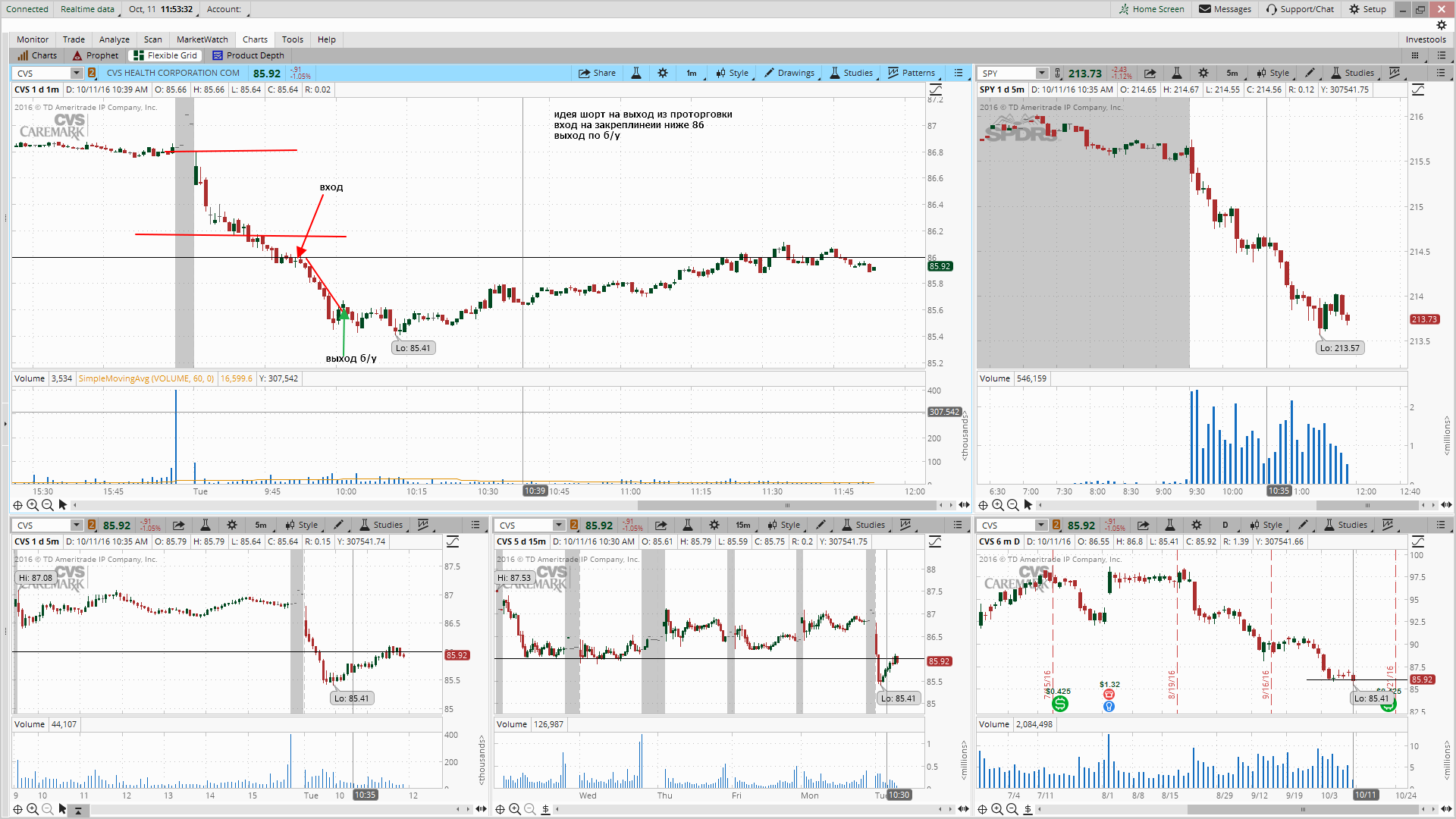This screenshot has width=1456, height=819.
Task: Click the scrollbar thumb under CVS daily chart
Action: 1303,810
